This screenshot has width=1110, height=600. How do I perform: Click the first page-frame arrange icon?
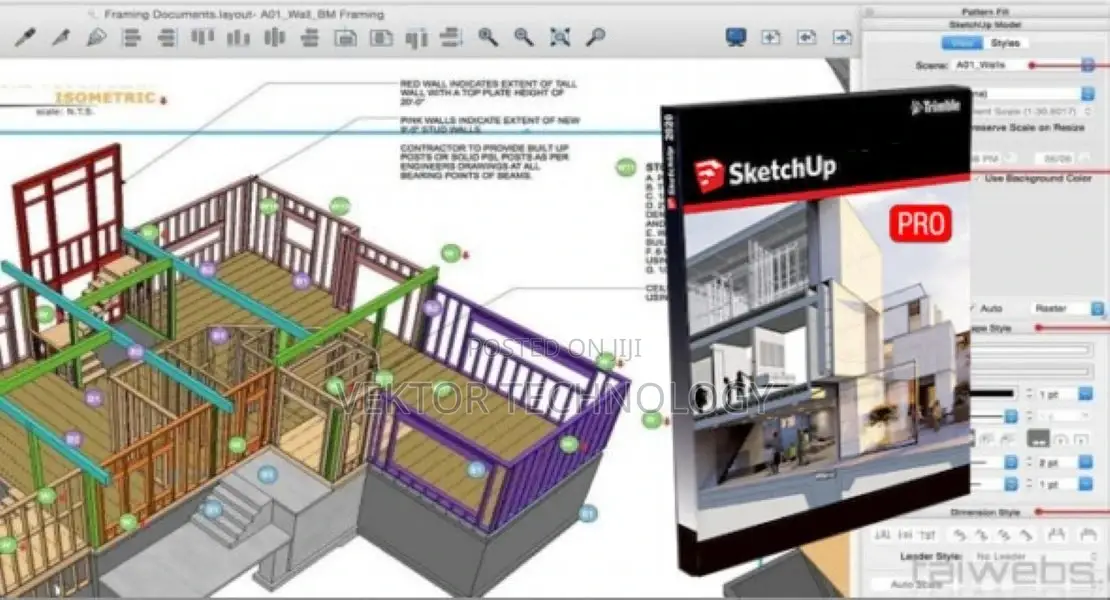pyautogui.click(x=345, y=37)
